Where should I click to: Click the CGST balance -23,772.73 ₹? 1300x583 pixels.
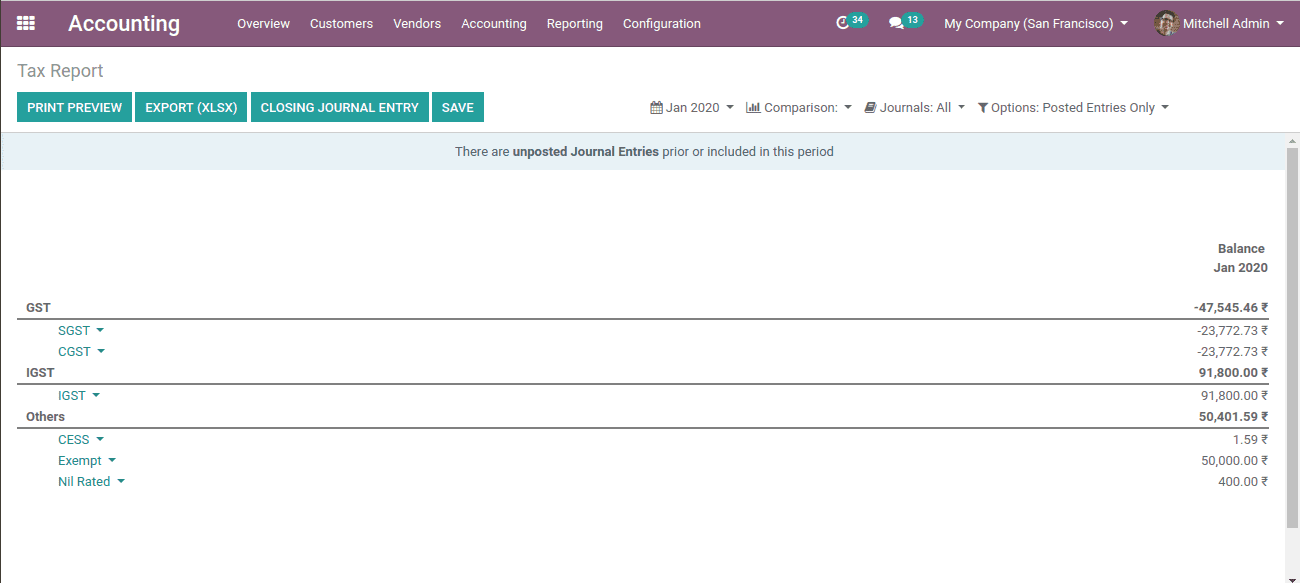1232,351
